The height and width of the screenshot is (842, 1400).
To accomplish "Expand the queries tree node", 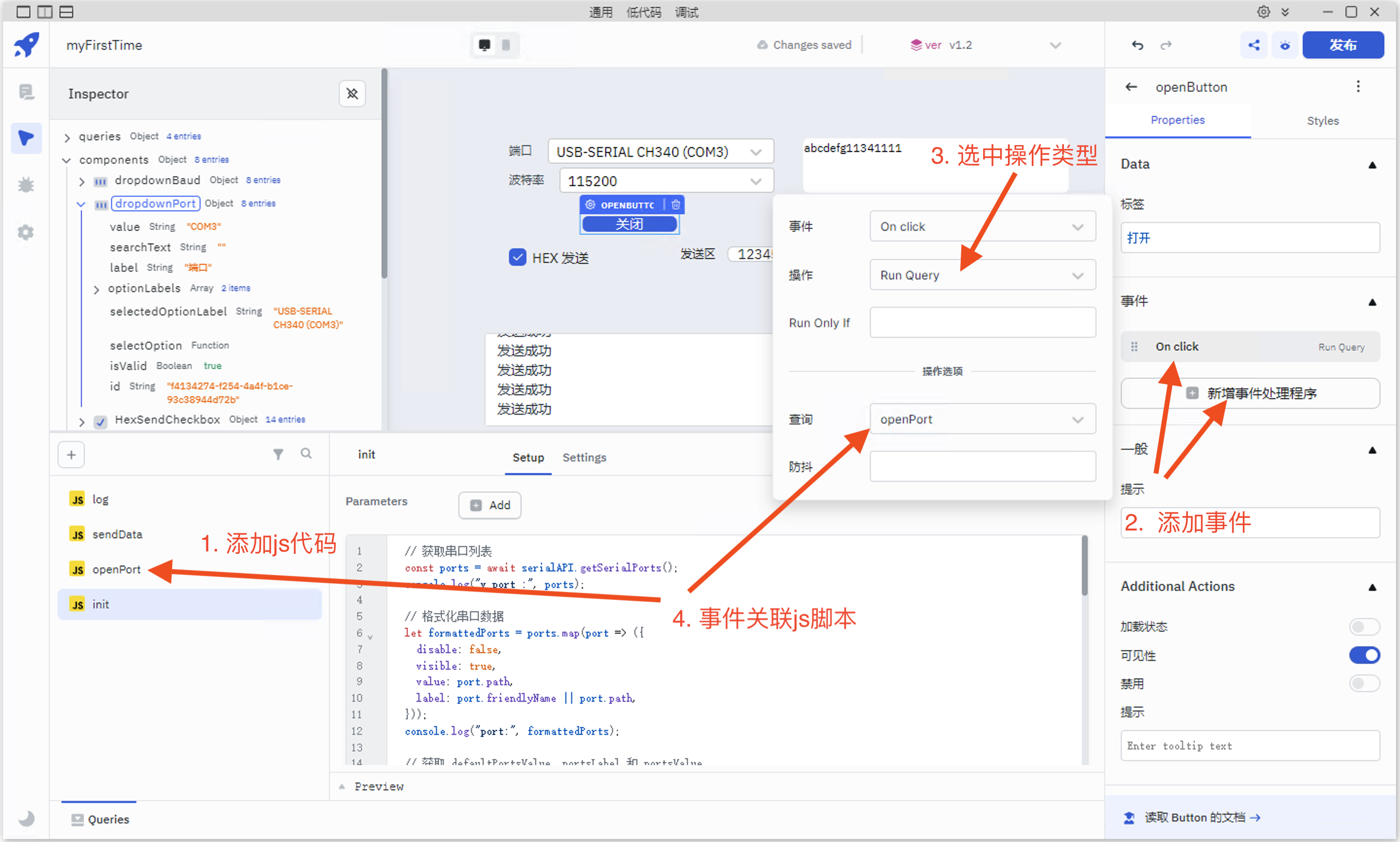I will [x=68, y=137].
